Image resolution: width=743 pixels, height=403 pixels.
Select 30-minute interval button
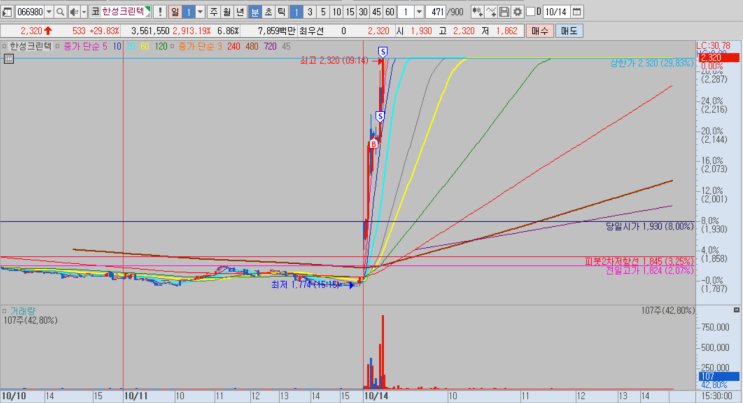[x=363, y=11]
